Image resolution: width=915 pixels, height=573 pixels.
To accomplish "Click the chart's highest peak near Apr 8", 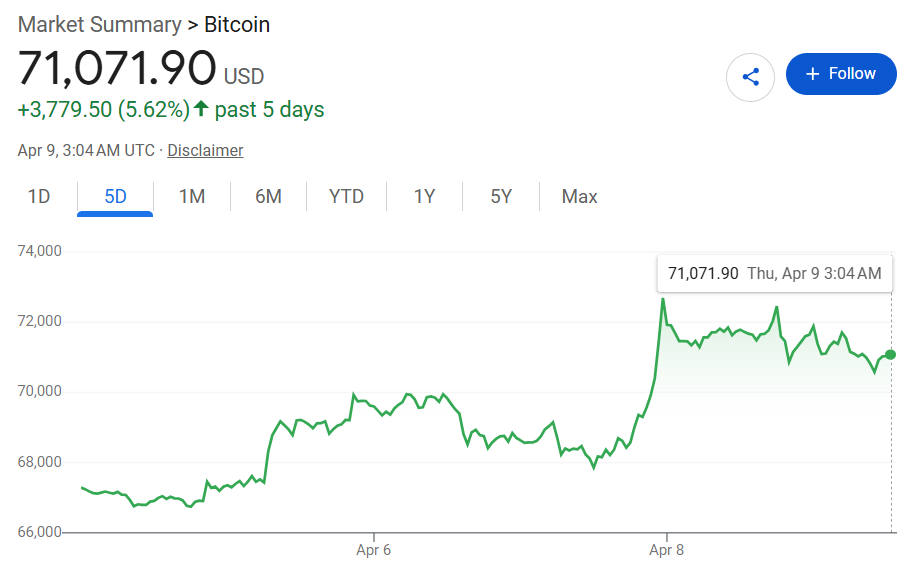I will (x=662, y=299).
